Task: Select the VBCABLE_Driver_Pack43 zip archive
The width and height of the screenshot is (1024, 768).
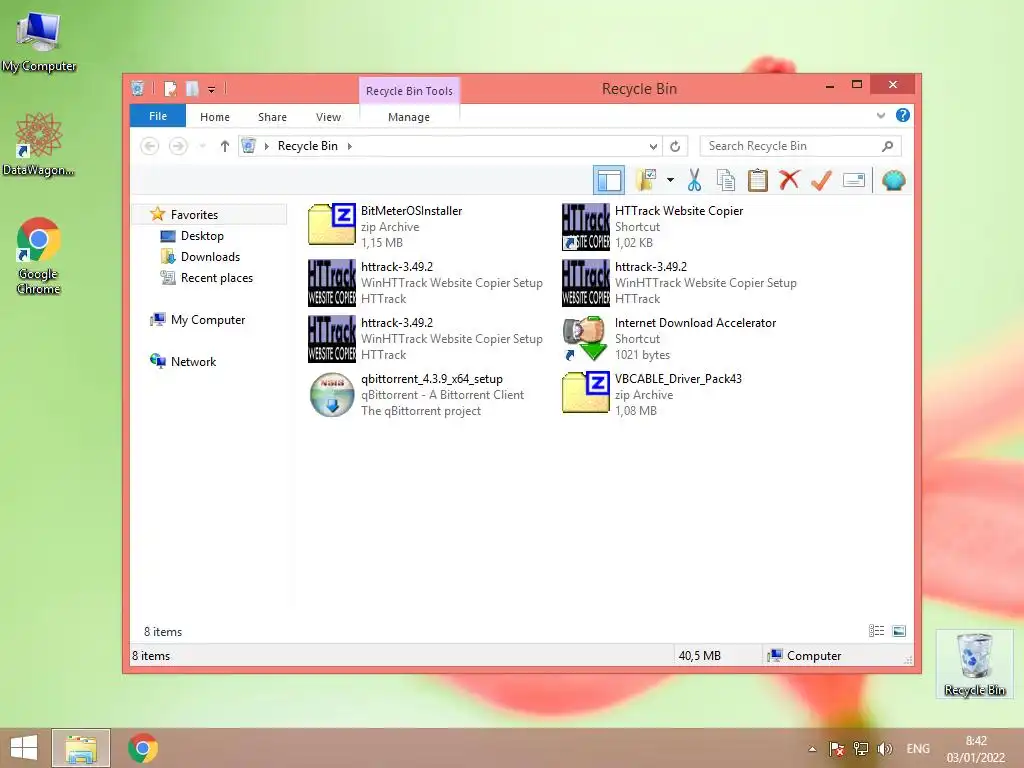Action: coord(679,394)
